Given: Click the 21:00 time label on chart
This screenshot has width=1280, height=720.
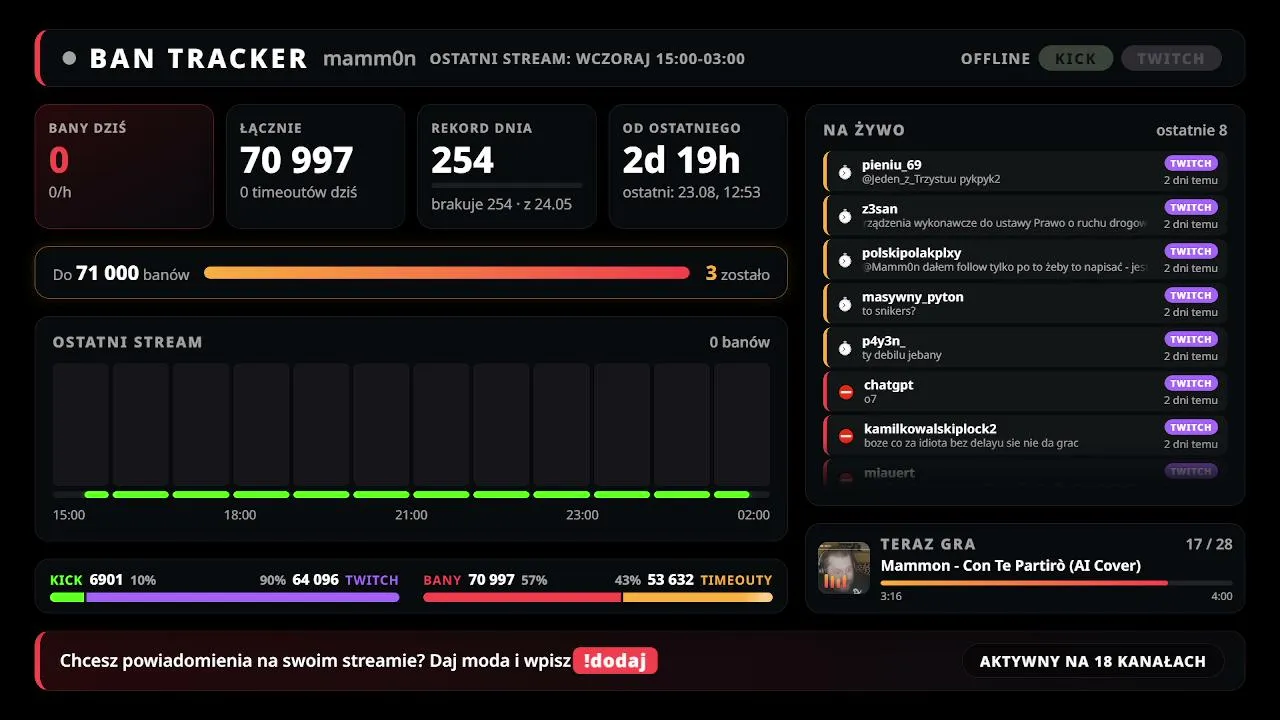Looking at the screenshot, I should tap(411, 515).
